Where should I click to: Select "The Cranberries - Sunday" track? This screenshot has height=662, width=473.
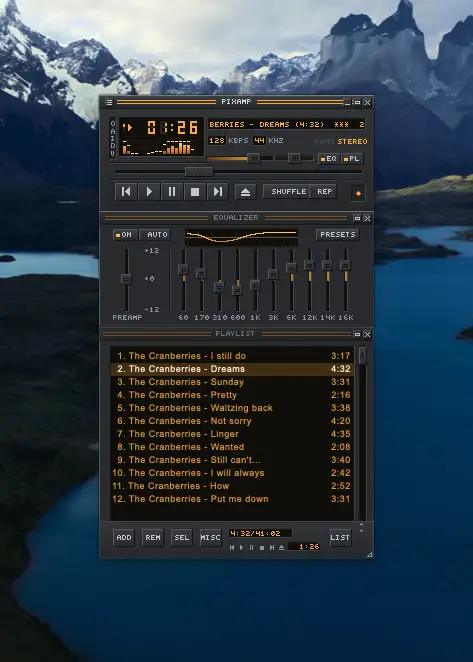pos(232,382)
